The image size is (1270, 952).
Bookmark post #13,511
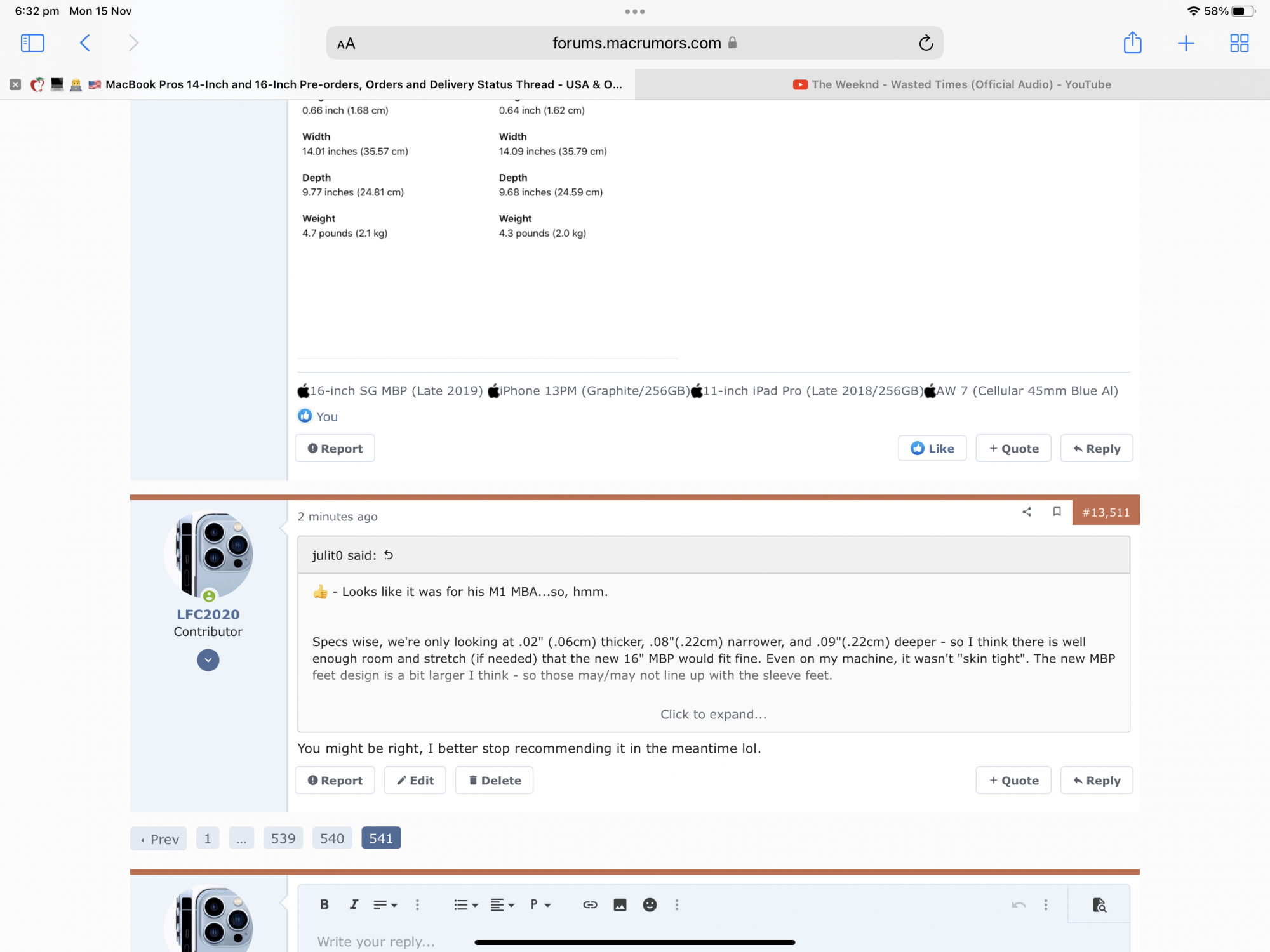click(1057, 512)
